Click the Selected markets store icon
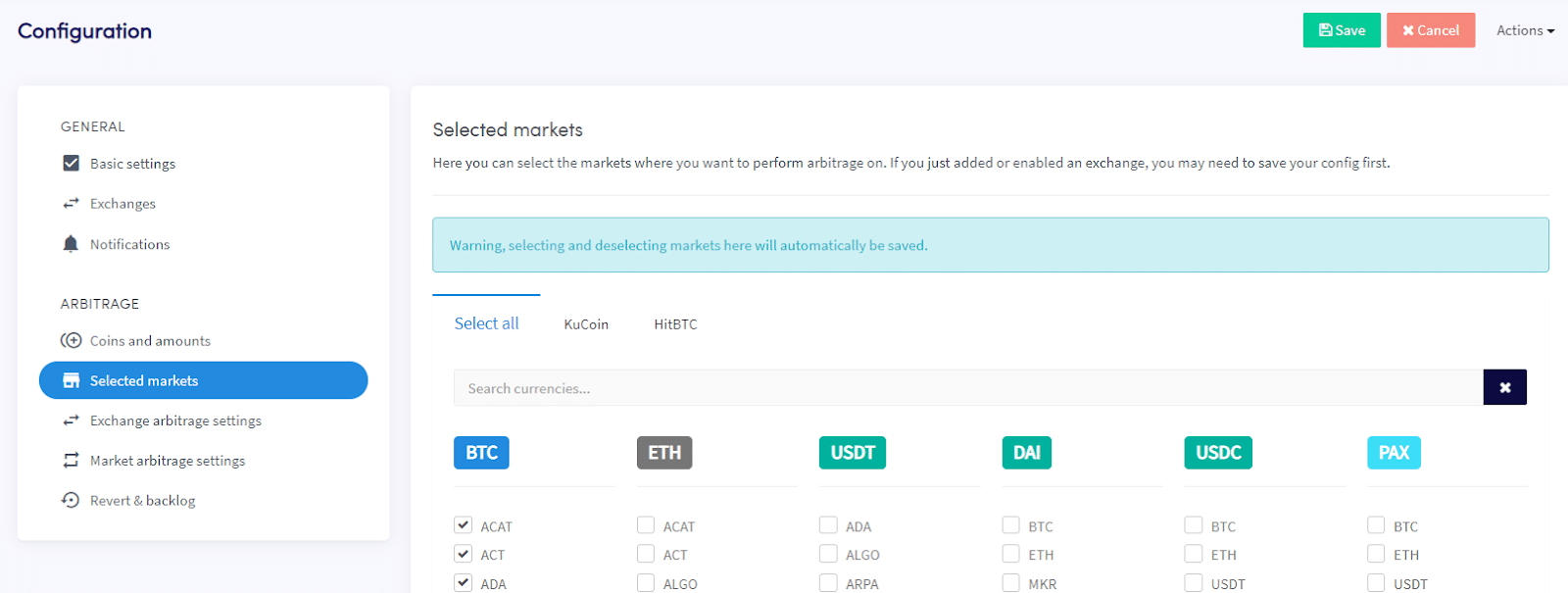 click(x=71, y=380)
